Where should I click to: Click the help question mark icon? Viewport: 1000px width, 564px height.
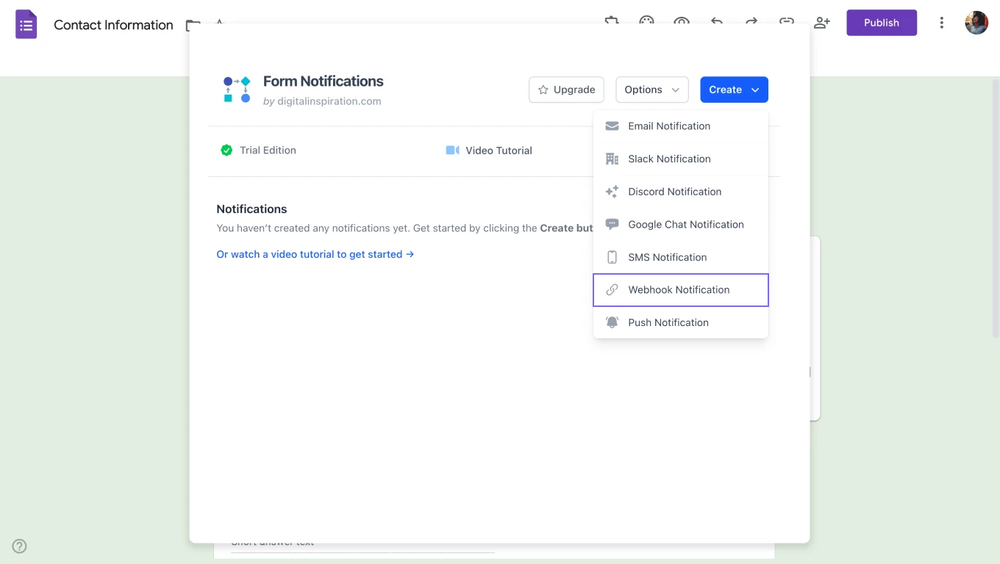(x=19, y=546)
